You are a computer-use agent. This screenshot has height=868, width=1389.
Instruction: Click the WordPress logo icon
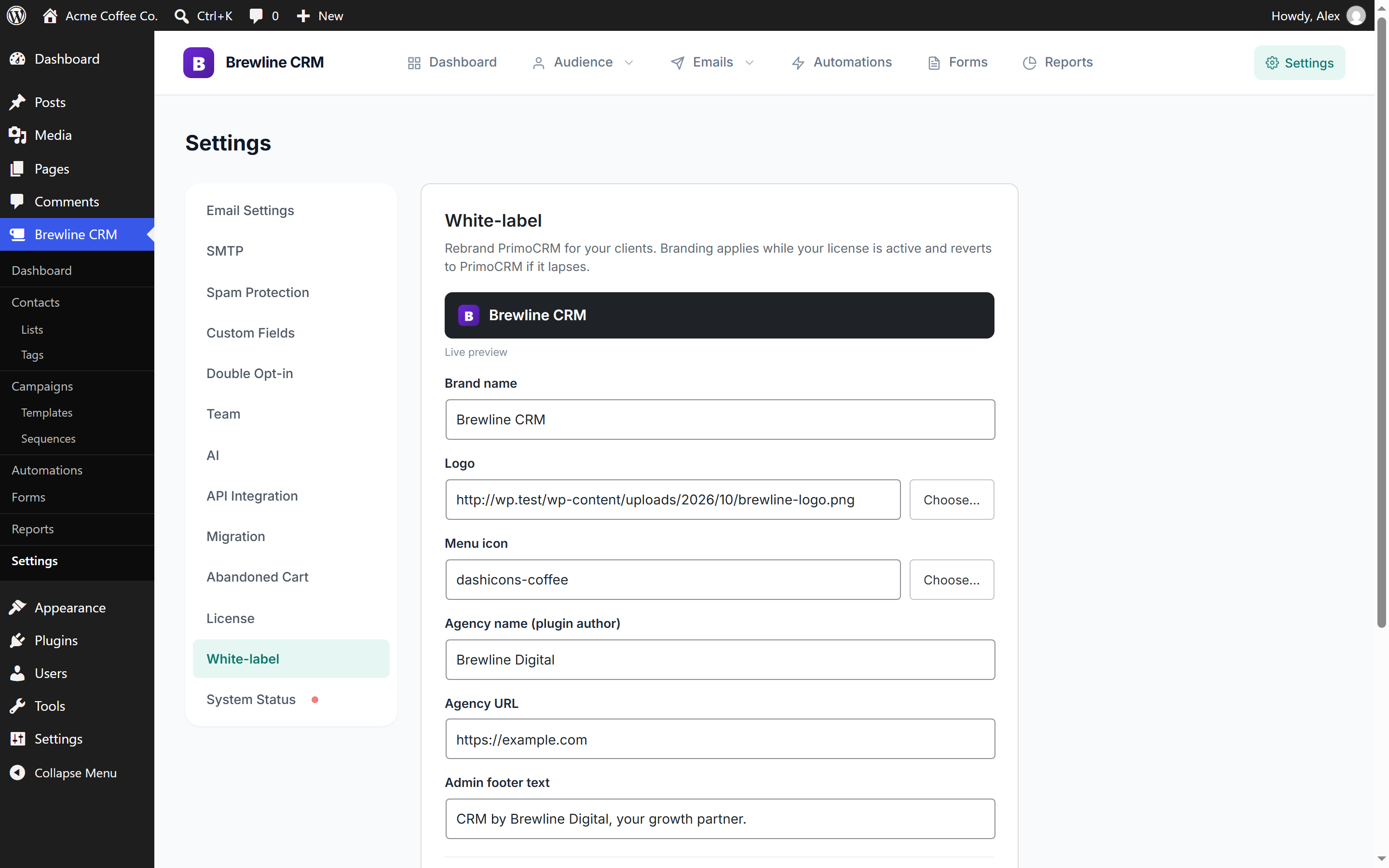click(17, 15)
